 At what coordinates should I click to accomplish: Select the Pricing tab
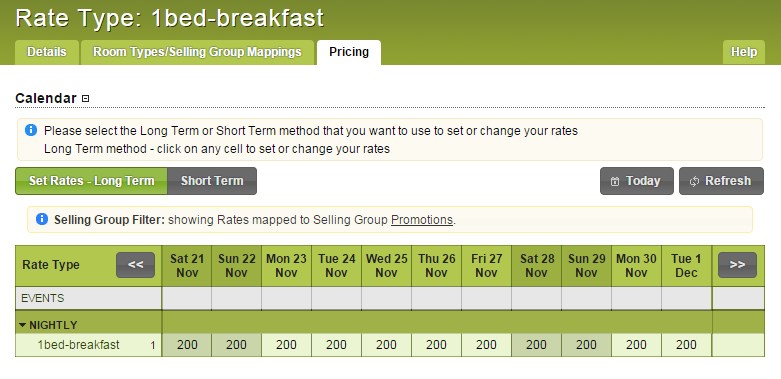(349, 52)
